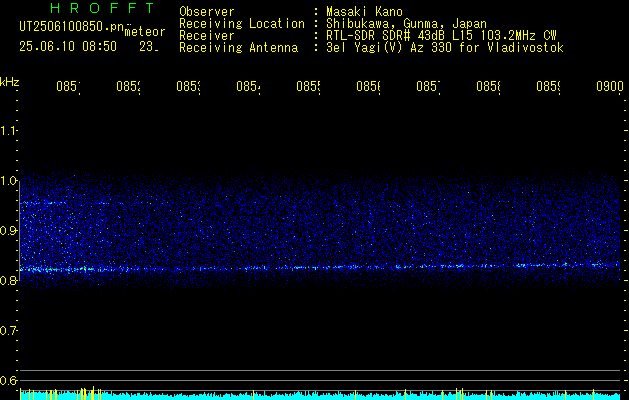Select the date stamp 25.06.10 08:50
The width and height of the screenshot is (629, 400).
point(68,47)
